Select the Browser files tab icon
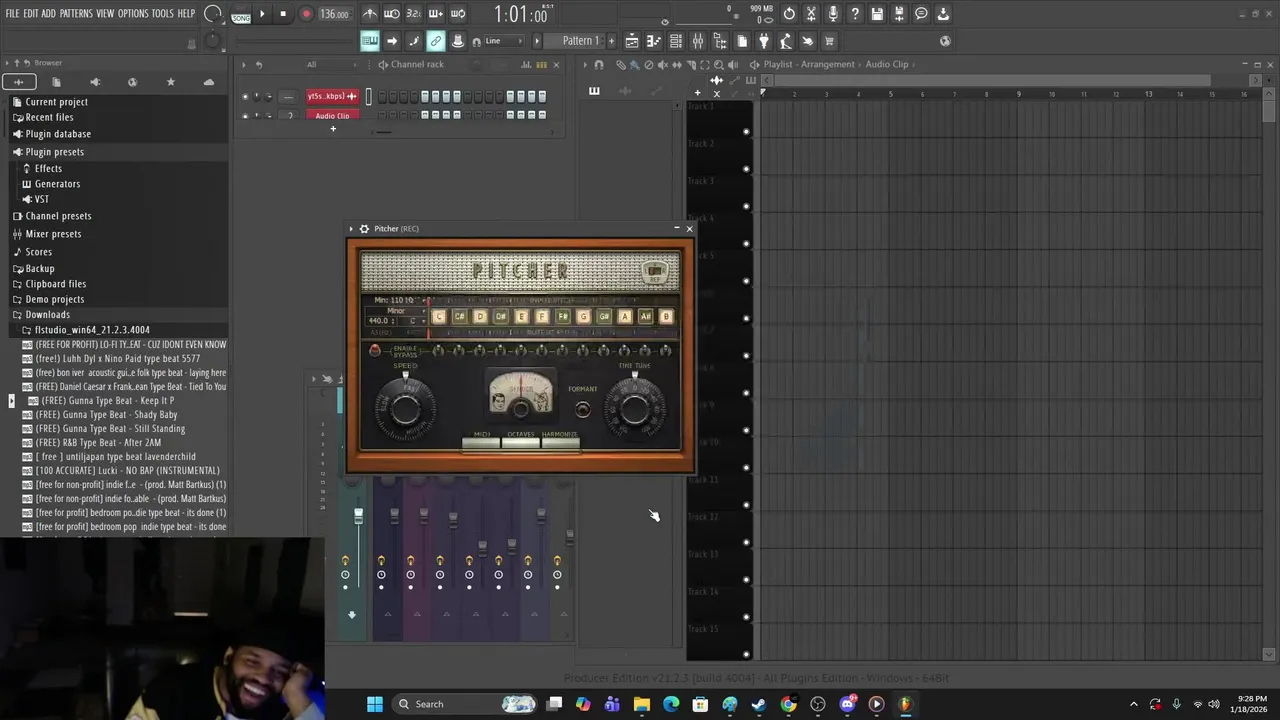 (x=56, y=82)
